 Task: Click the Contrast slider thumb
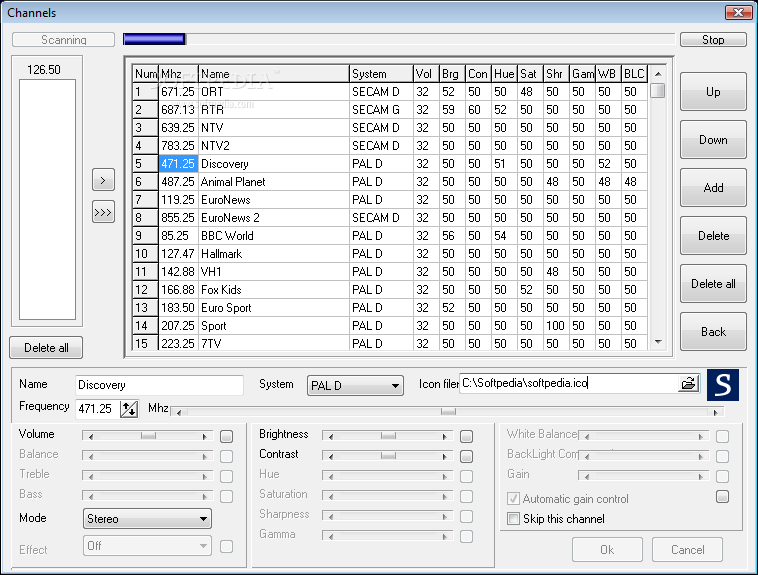pyautogui.click(x=388, y=456)
